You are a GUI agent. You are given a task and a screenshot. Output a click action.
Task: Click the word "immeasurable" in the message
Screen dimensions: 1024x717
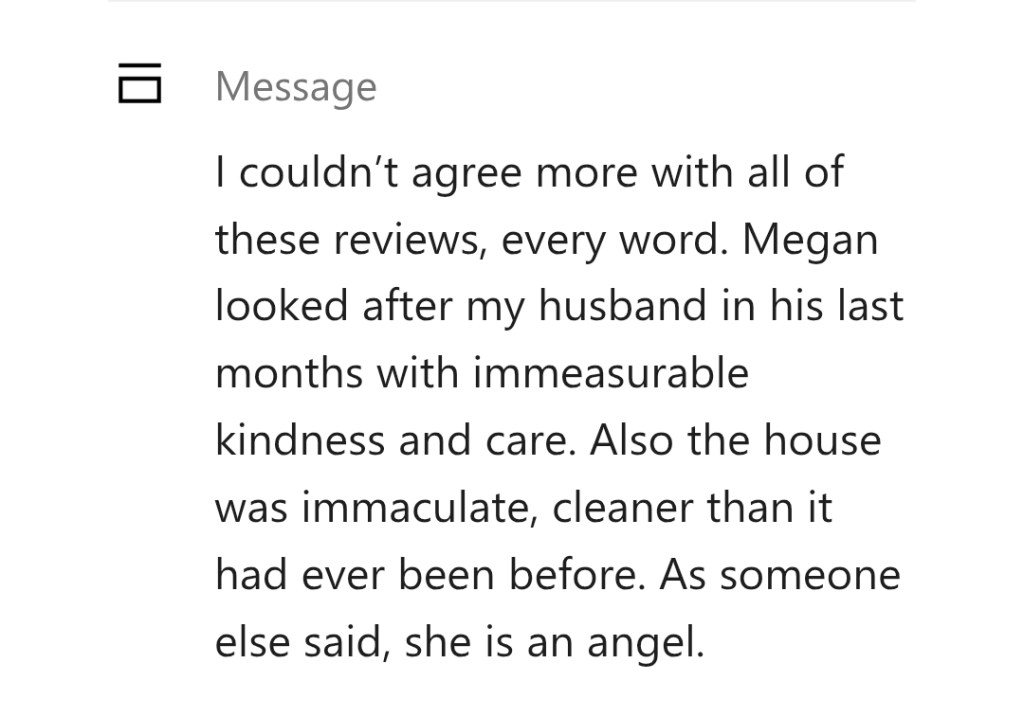coord(610,373)
